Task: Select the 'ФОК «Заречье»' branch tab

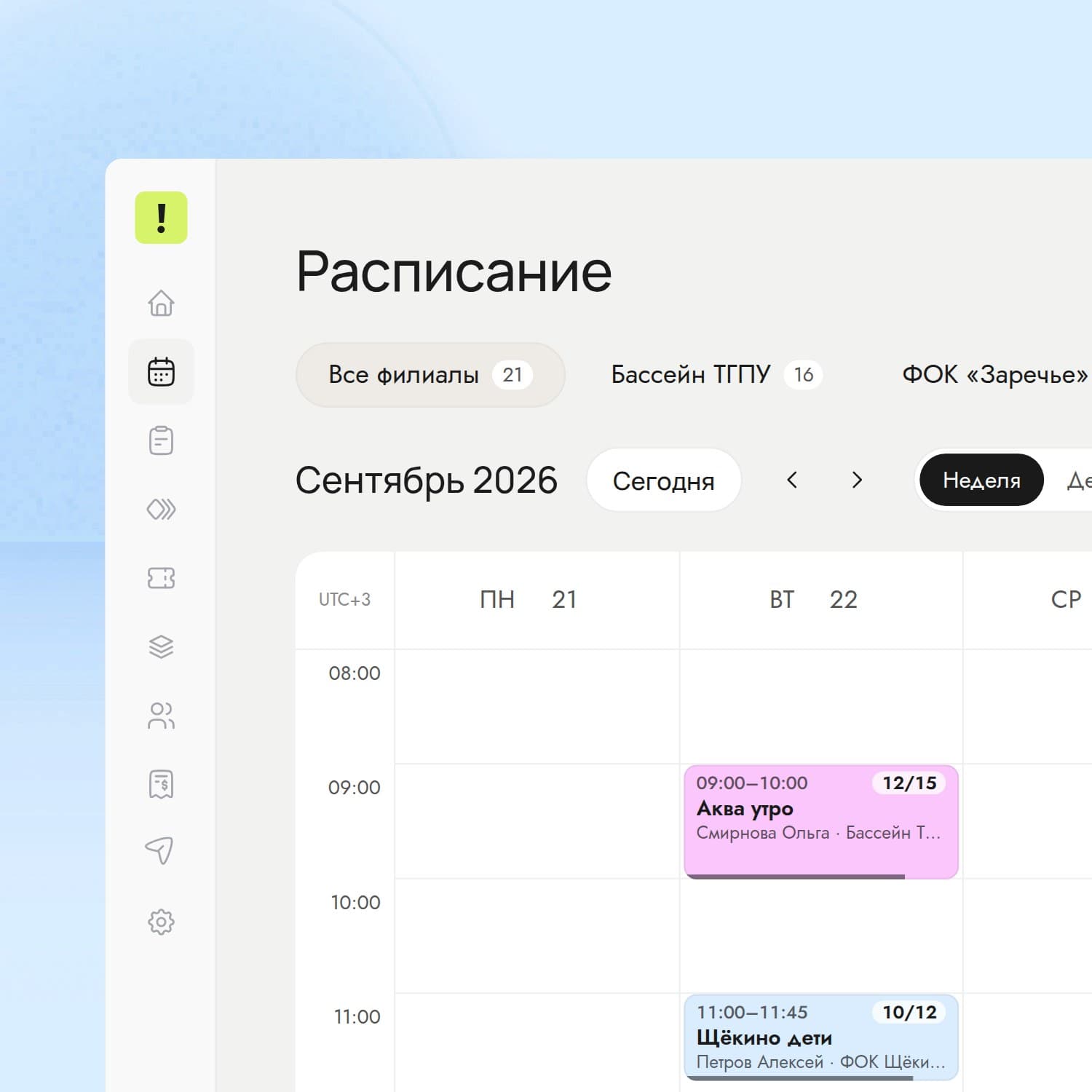Action: pyautogui.click(x=995, y=374)
